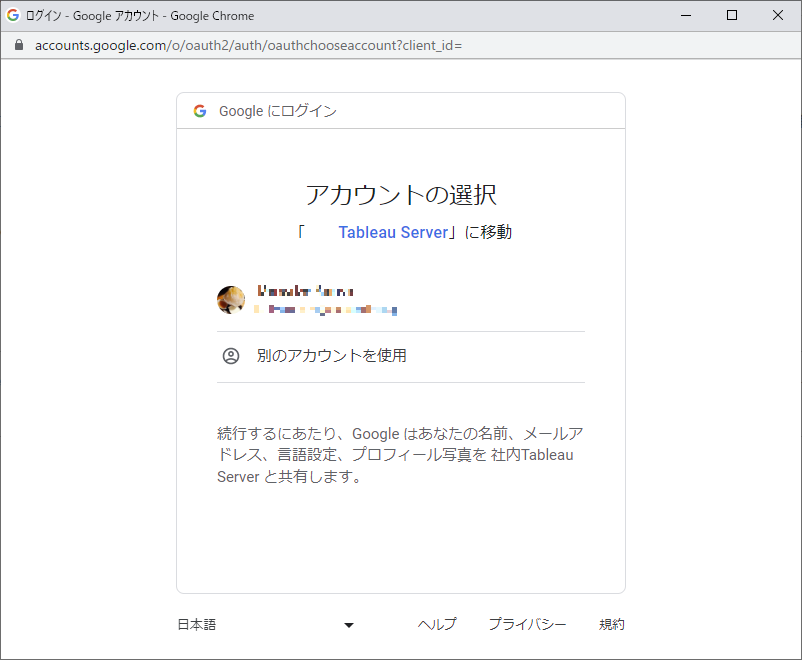Screen dimensions: 802x660
Task: Click the person icon beside 別のアカウントを使用
Action: [231, 355]
